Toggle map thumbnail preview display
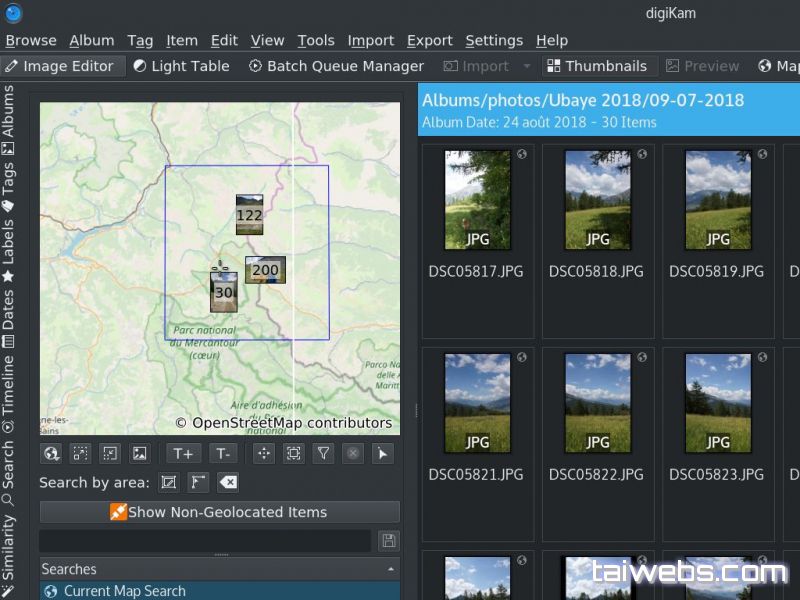 pyautogui.click(x=140, y=453)
